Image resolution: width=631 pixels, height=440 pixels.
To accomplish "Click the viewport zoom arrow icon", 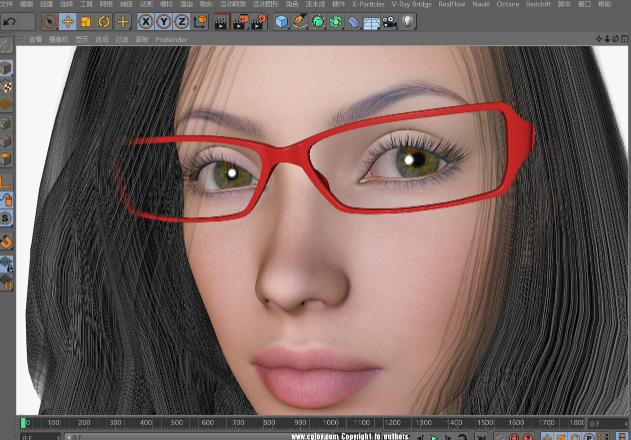I will (x=607, y=39).
